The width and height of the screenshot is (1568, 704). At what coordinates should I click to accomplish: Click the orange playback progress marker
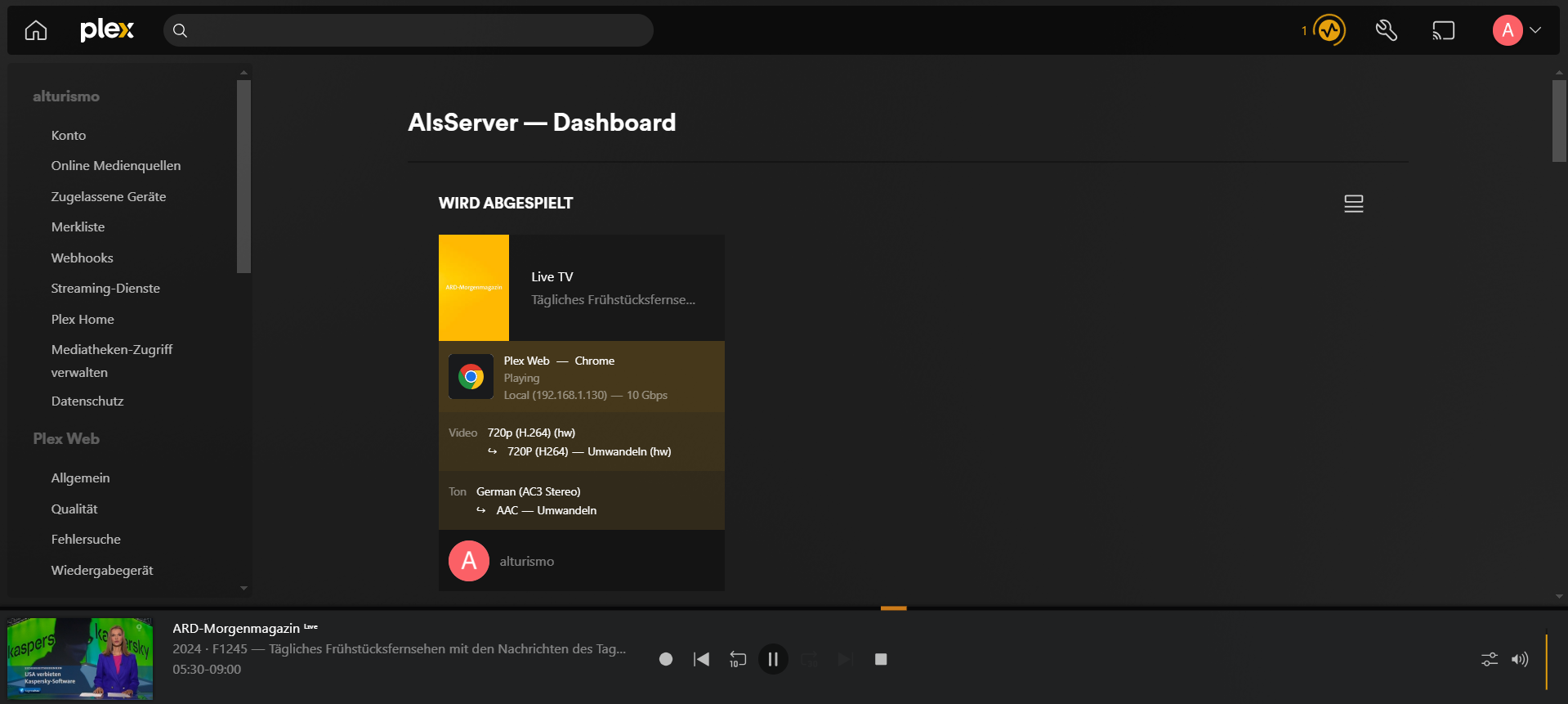[894, 608]
